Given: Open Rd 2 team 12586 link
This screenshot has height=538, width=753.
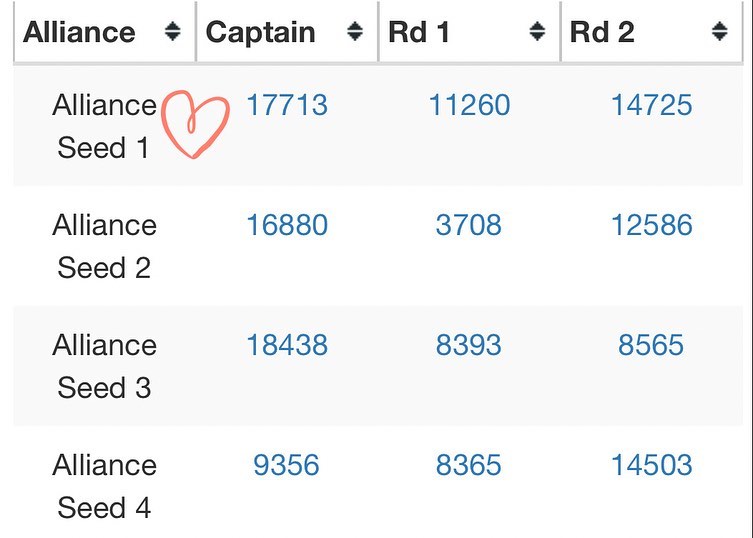Looking at the screenshot, I should pos(651,225).
